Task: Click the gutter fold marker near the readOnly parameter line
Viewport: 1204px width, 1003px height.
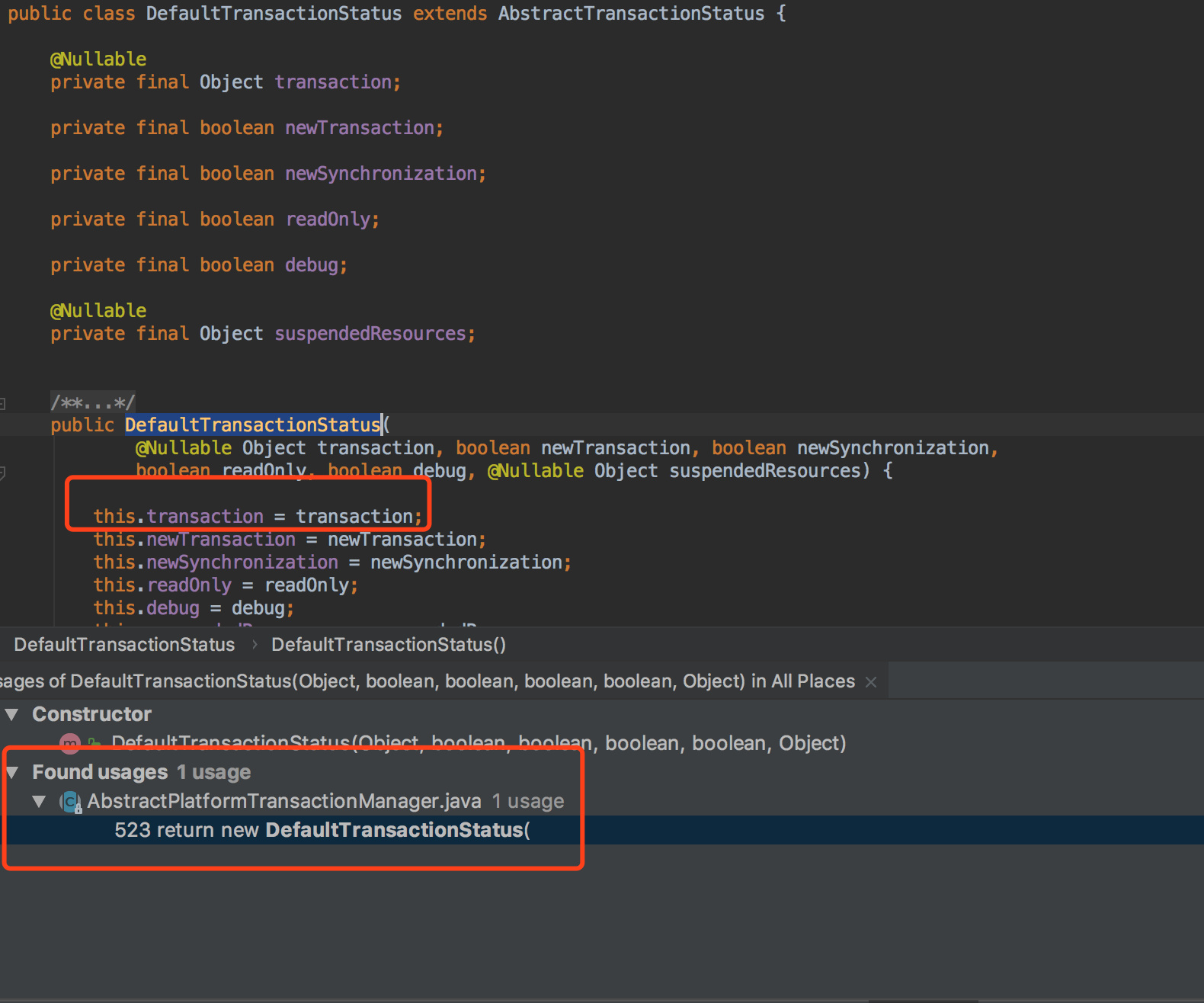Action: coord(3,473)
